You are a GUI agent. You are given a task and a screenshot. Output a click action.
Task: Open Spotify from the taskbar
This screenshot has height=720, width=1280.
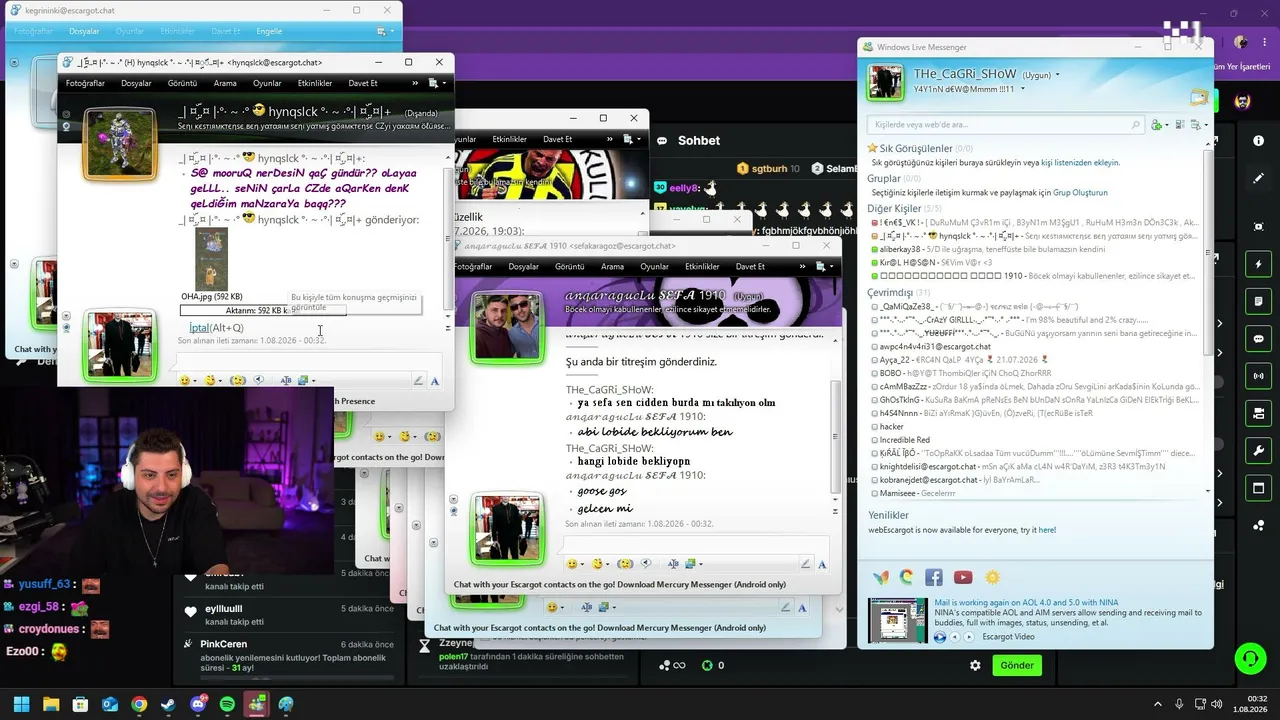227,704
